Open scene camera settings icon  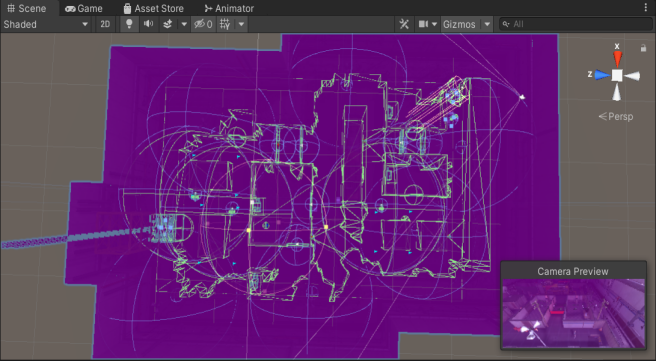point(423,24)
